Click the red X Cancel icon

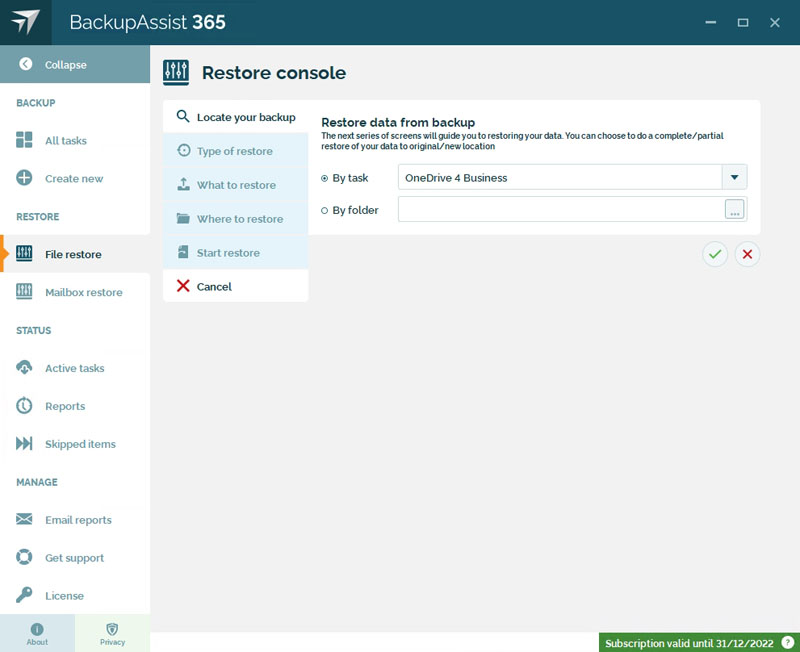pyautogui.click(x=183, y=286)
